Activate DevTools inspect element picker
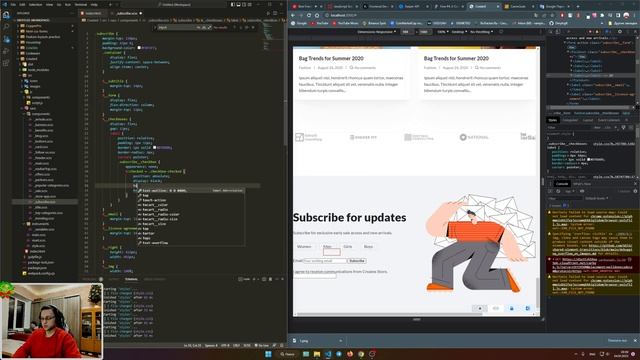Image resolution: width=640 pixels, height=360 pixels. (550, 31)
